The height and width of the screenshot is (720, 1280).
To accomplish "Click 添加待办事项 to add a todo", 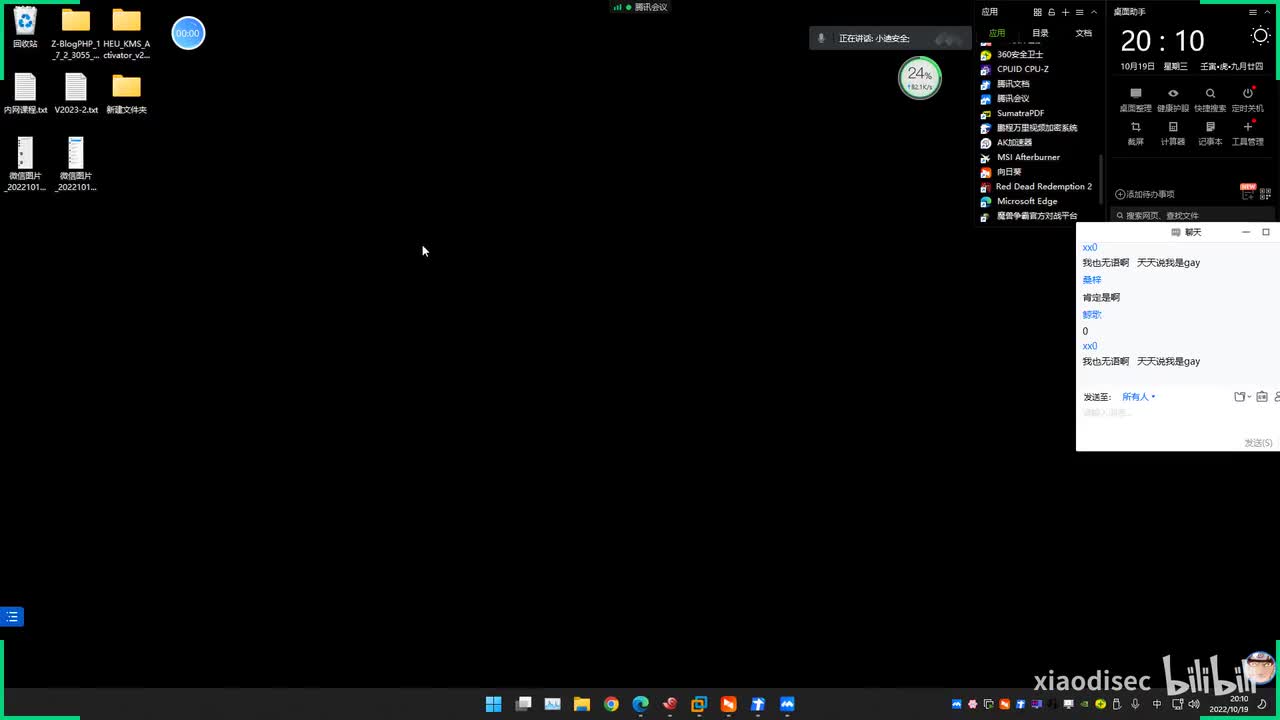I will pos(1145,194).
